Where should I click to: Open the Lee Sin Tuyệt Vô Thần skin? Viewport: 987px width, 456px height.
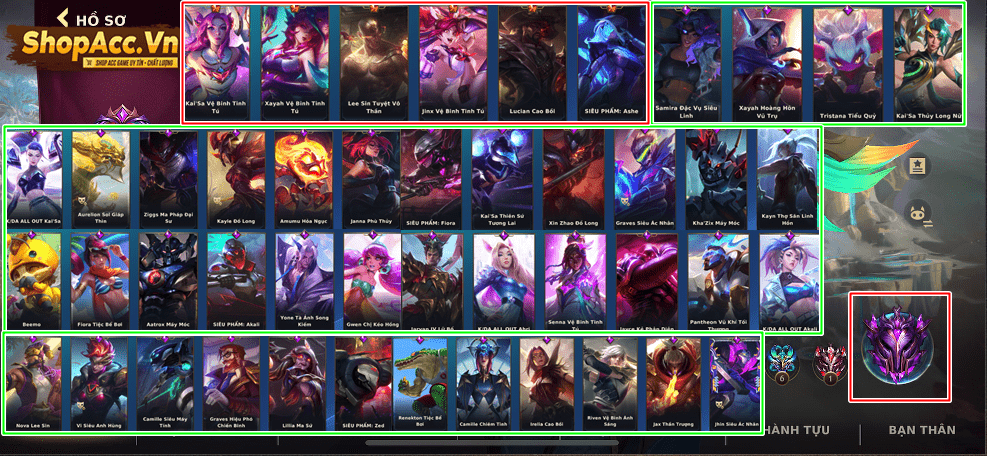tap(374, 63)
